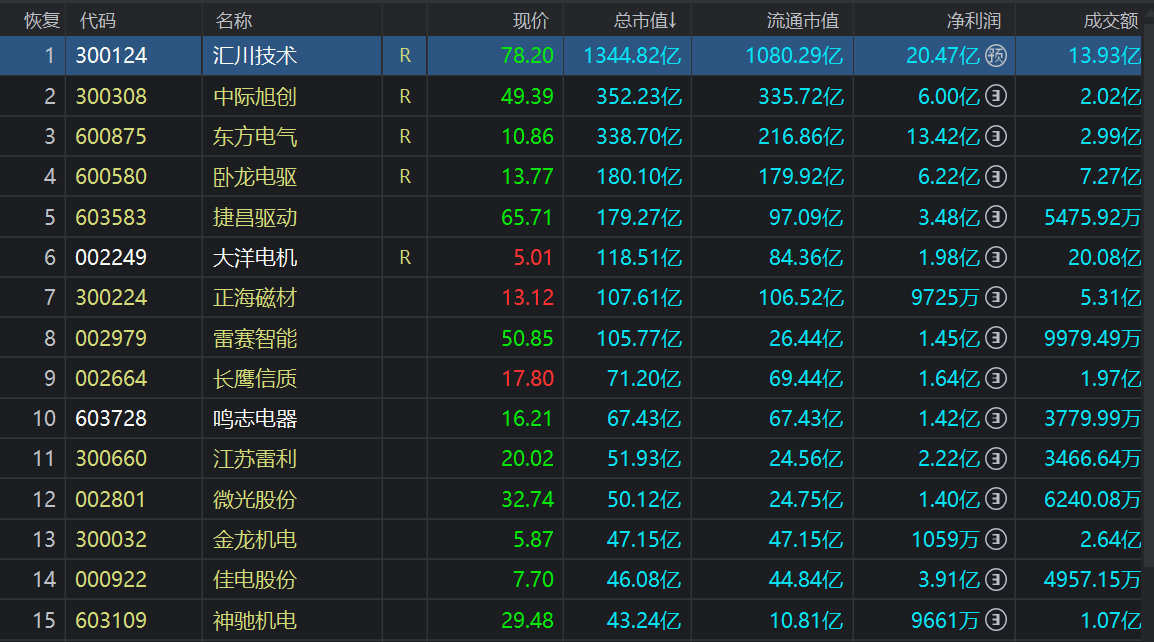Image resolution: width=1154 pixels, height=642 pixels.
Task: Sort the table by 代码 column header
Action: pyautogui.click(x=98, y=21)
